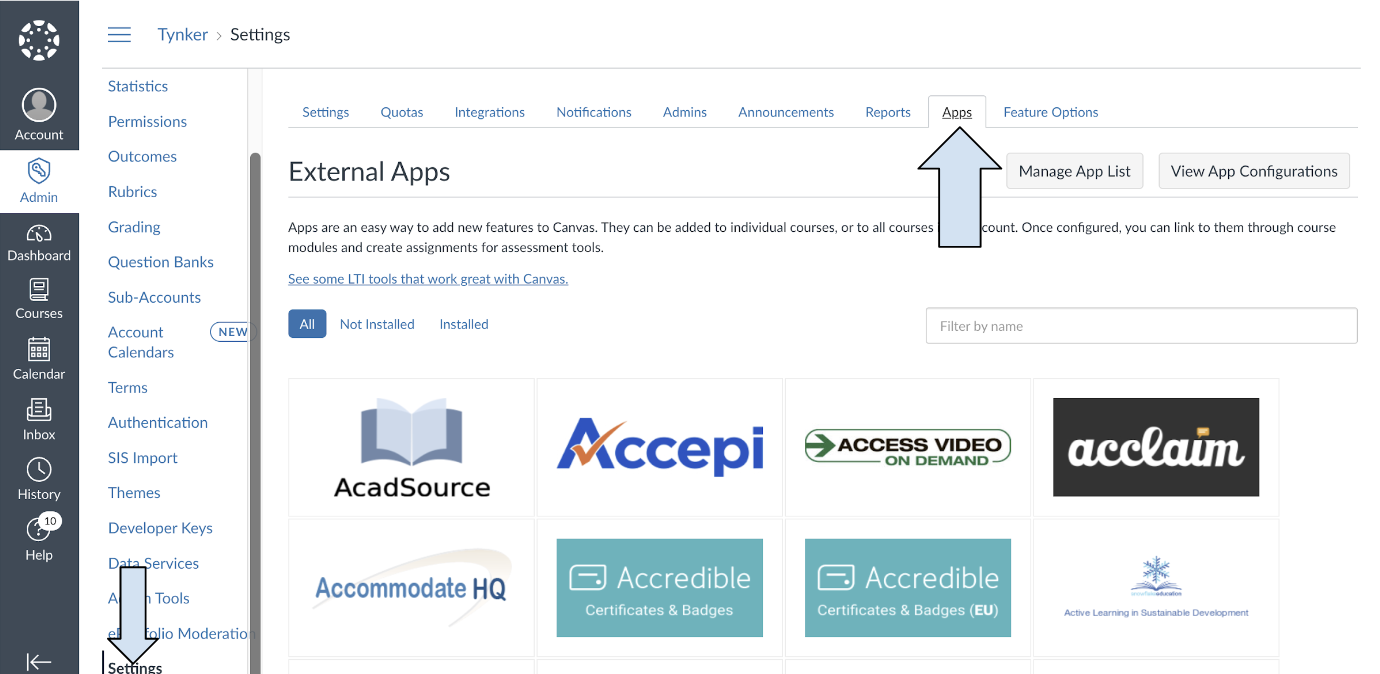The height and width of the screenshot is (674, 1380).
Task: Open the Canvas logo home link
Action: [39, 40]
